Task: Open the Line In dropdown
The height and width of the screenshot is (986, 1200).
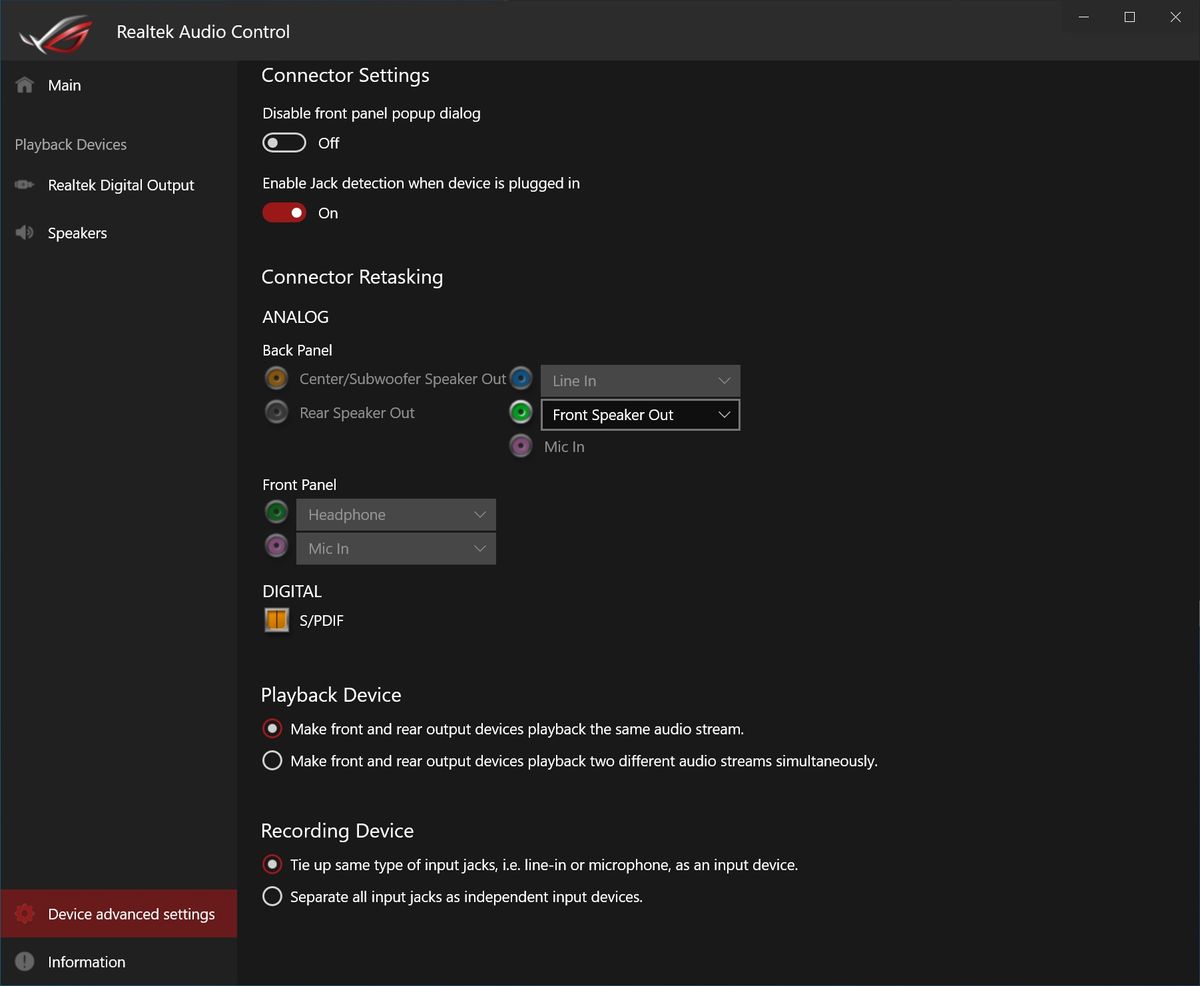Action: (640, 381)
